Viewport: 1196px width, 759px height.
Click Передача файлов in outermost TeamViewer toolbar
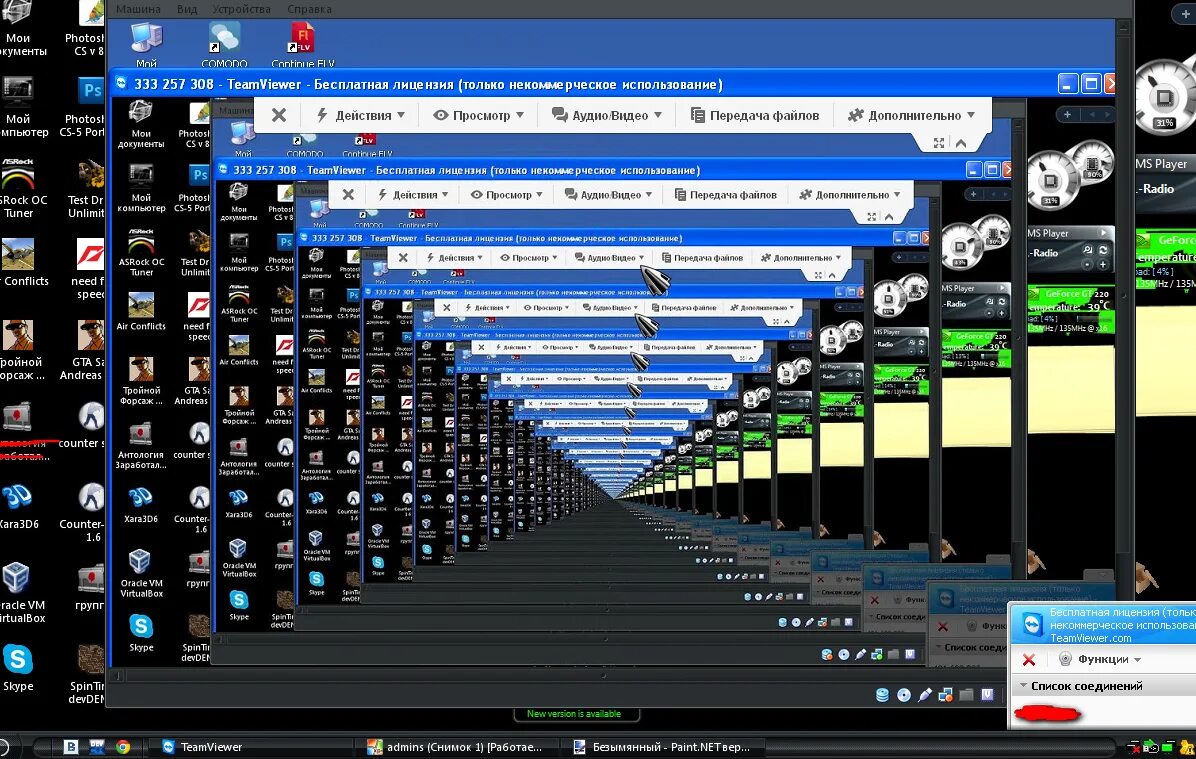point(755,115)
